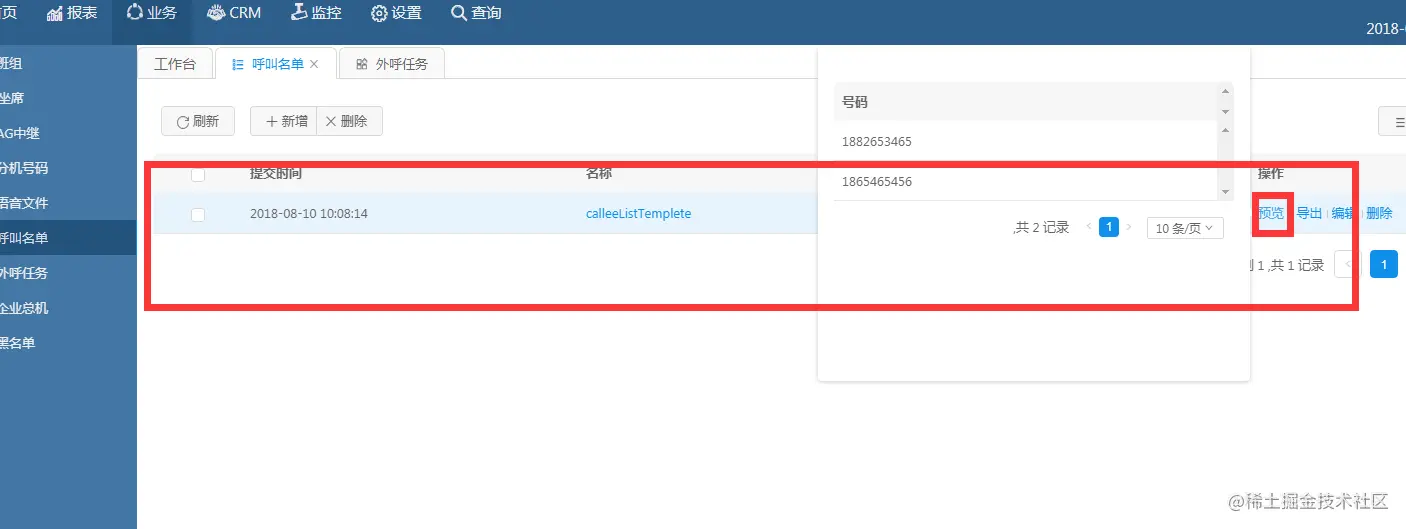Click the 删除 link in the row
Screen dimensions: 1406x529
click(x=1379, y=213)
